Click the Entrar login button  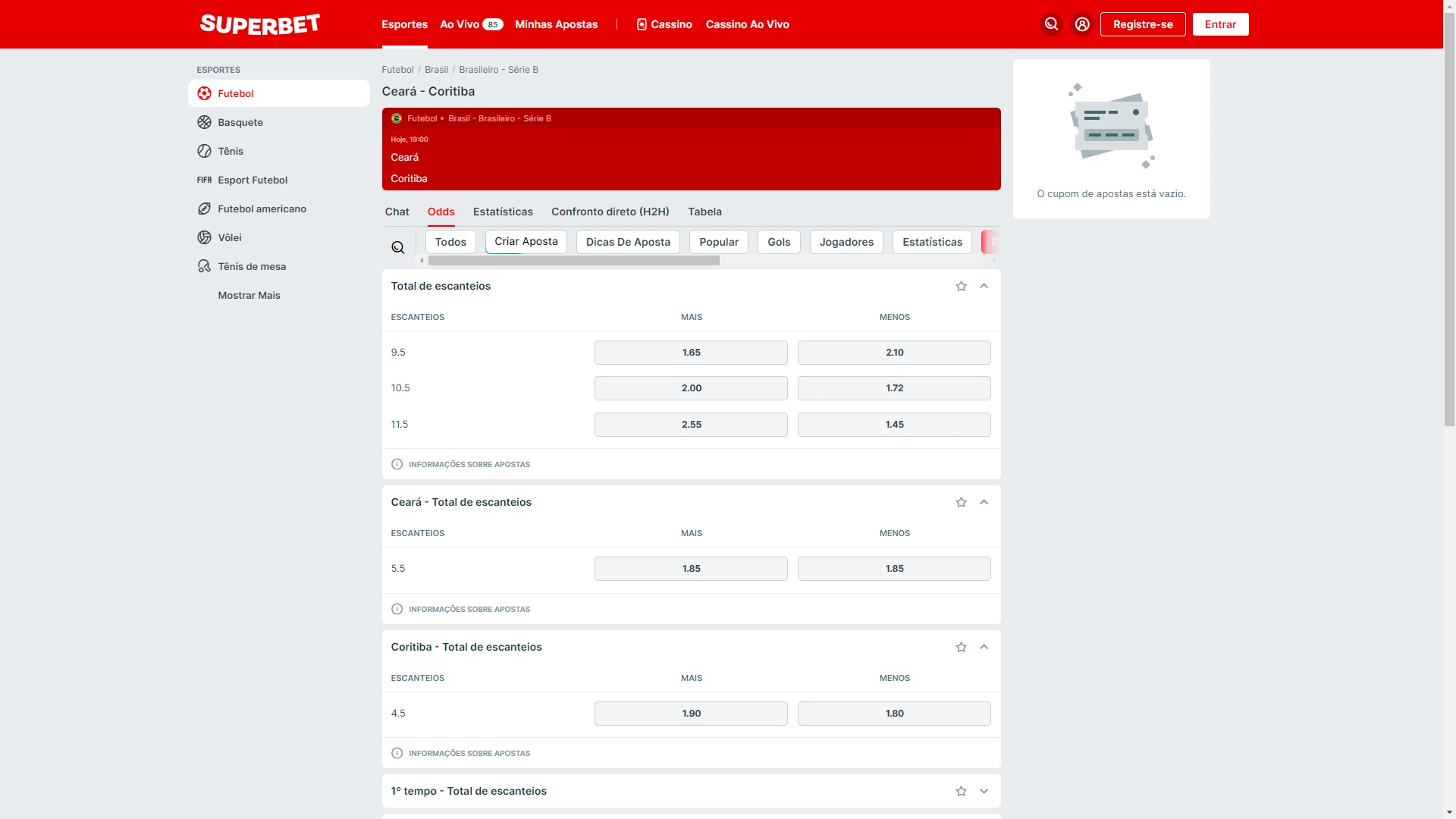coord(1220,24)
